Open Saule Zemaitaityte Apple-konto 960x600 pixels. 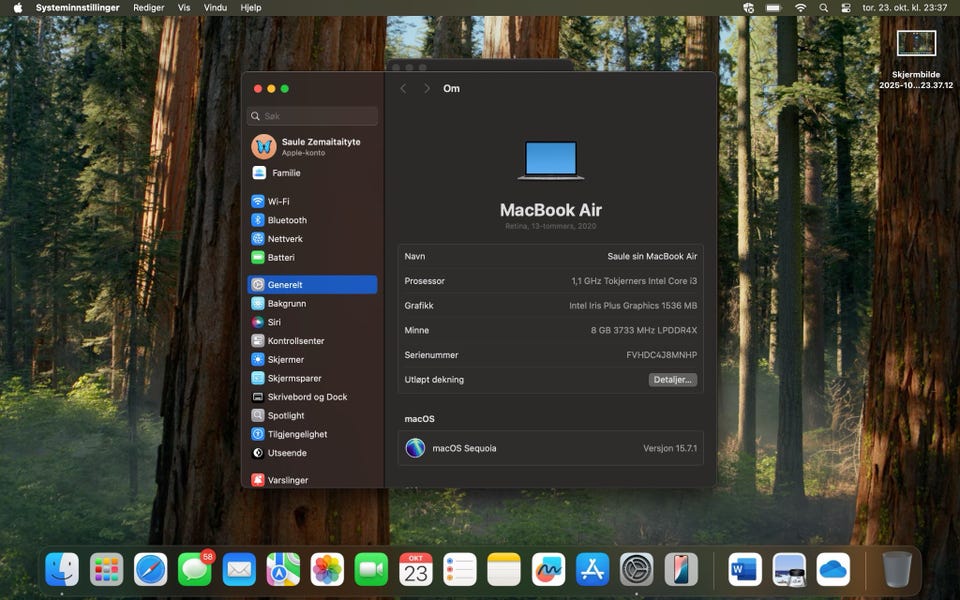(312, 147)
